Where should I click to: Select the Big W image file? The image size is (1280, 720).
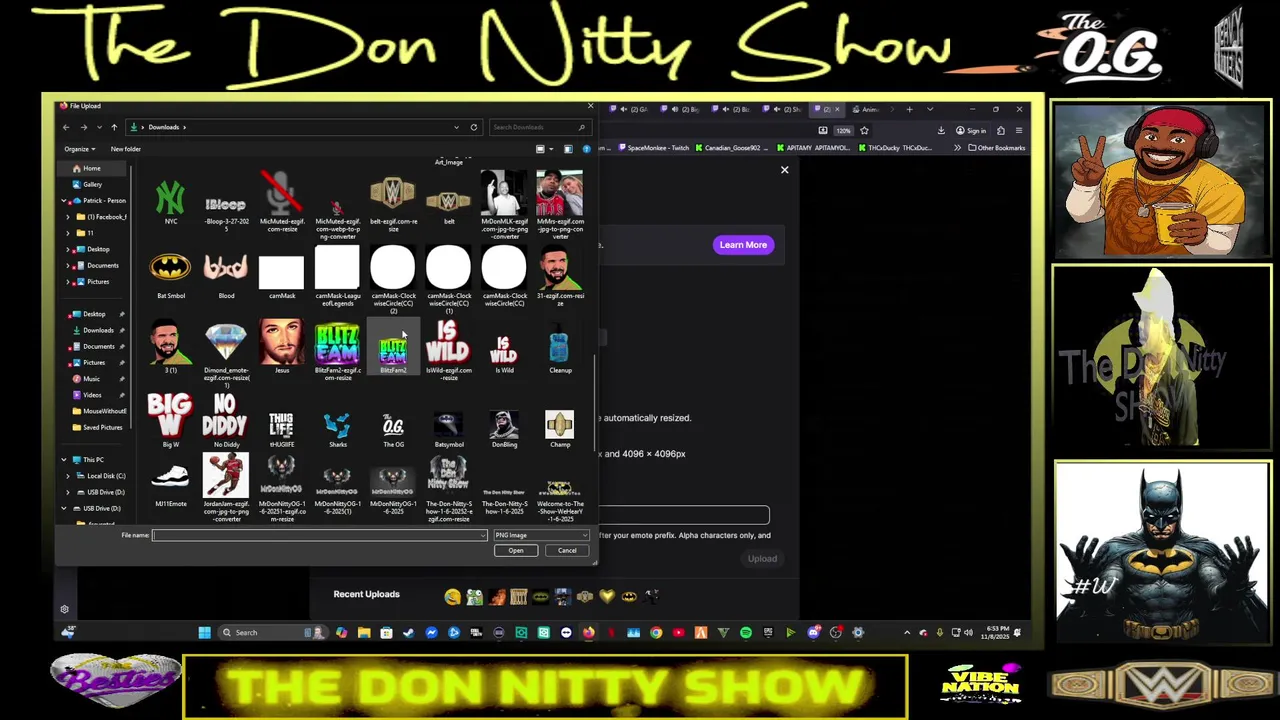coord(171,420)
